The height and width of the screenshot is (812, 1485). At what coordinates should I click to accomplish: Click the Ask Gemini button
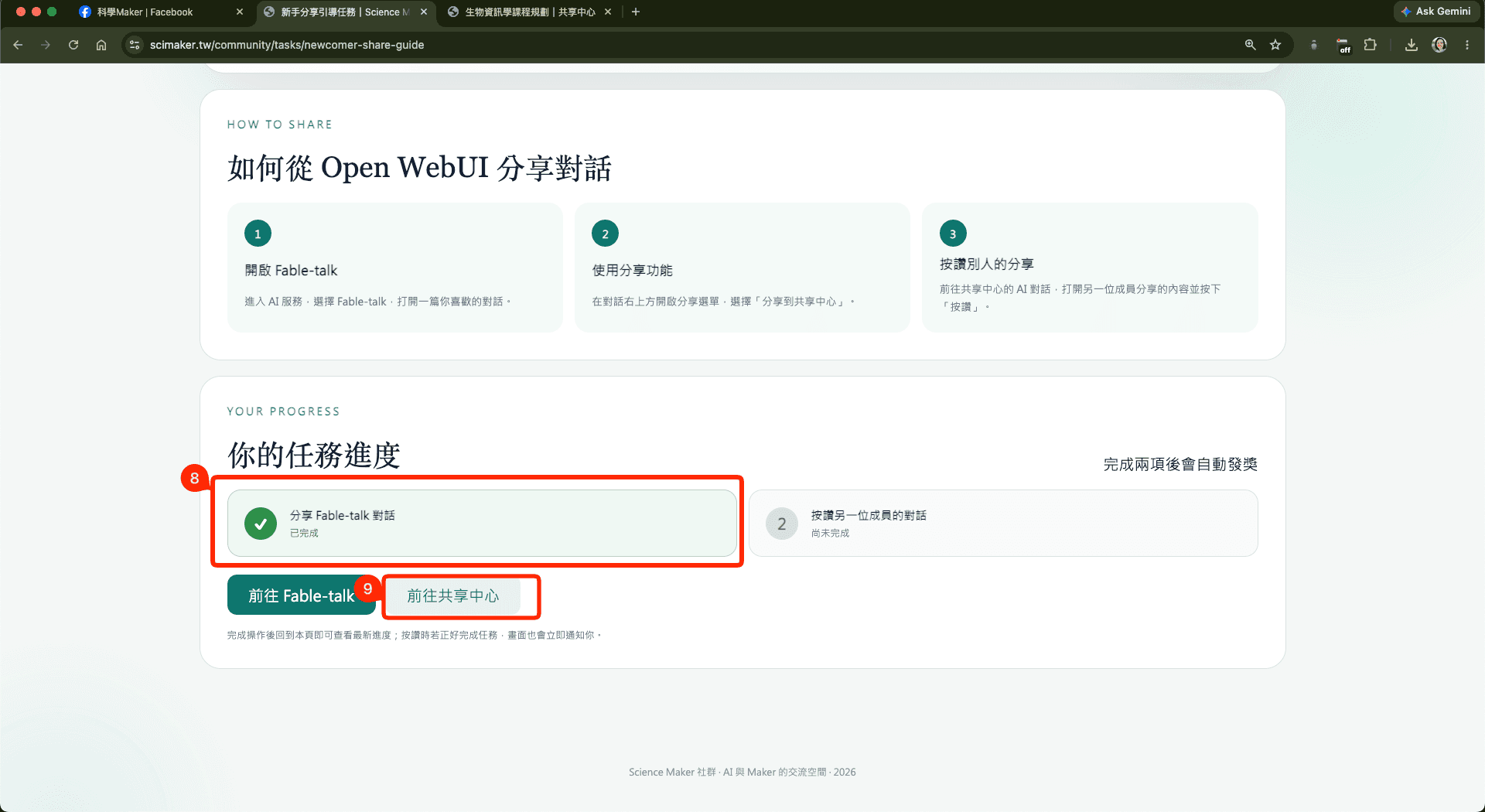(1436, 12)
